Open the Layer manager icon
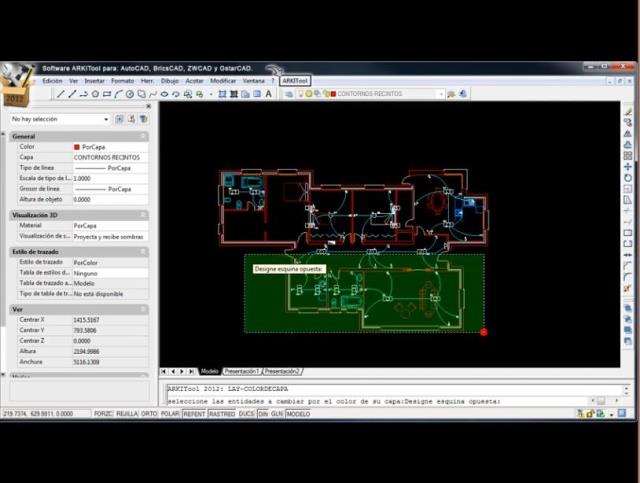 [289, 94]
